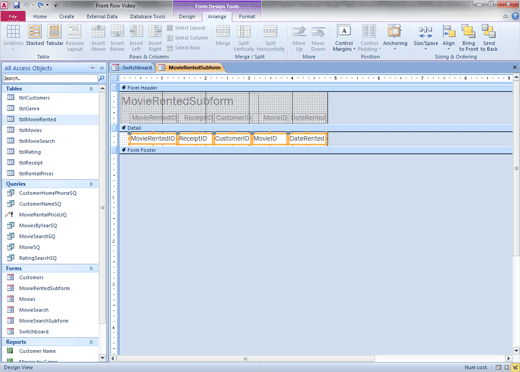The width and height of the screenshot is (520, 372).
Task: Click Select Column option
Action: click(x=187, y=38)
